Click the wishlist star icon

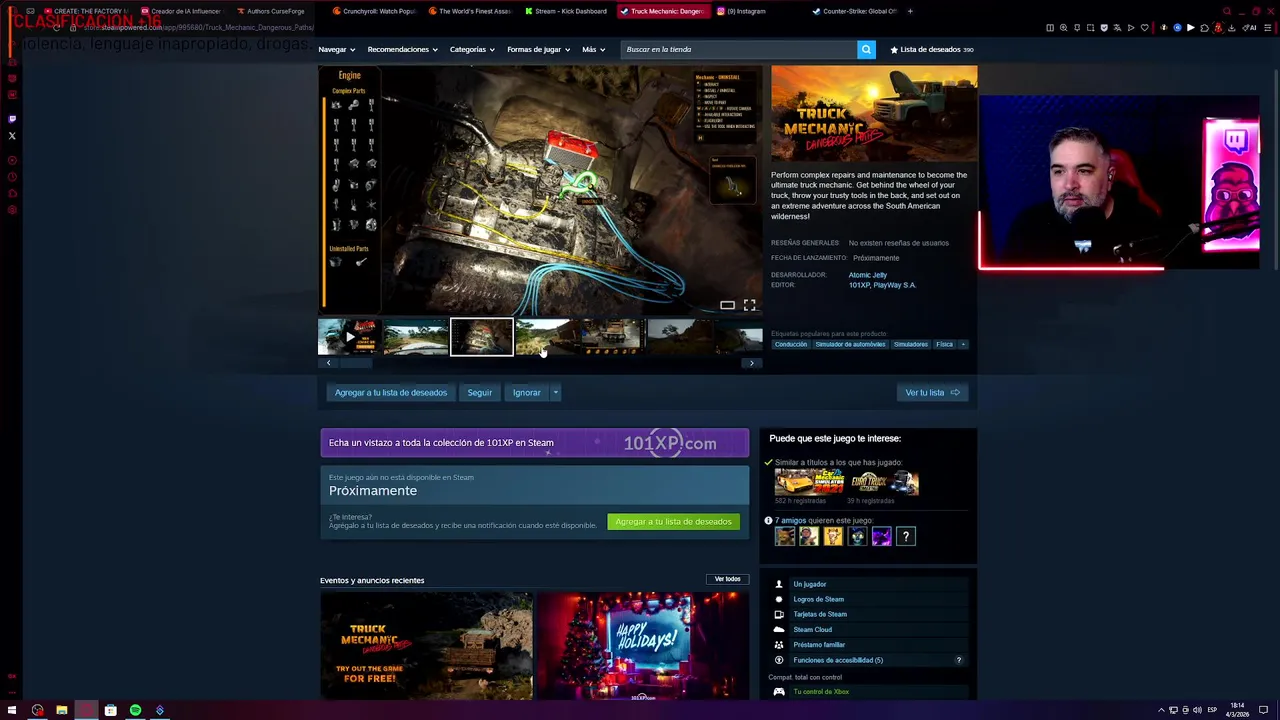pos(894,49)
